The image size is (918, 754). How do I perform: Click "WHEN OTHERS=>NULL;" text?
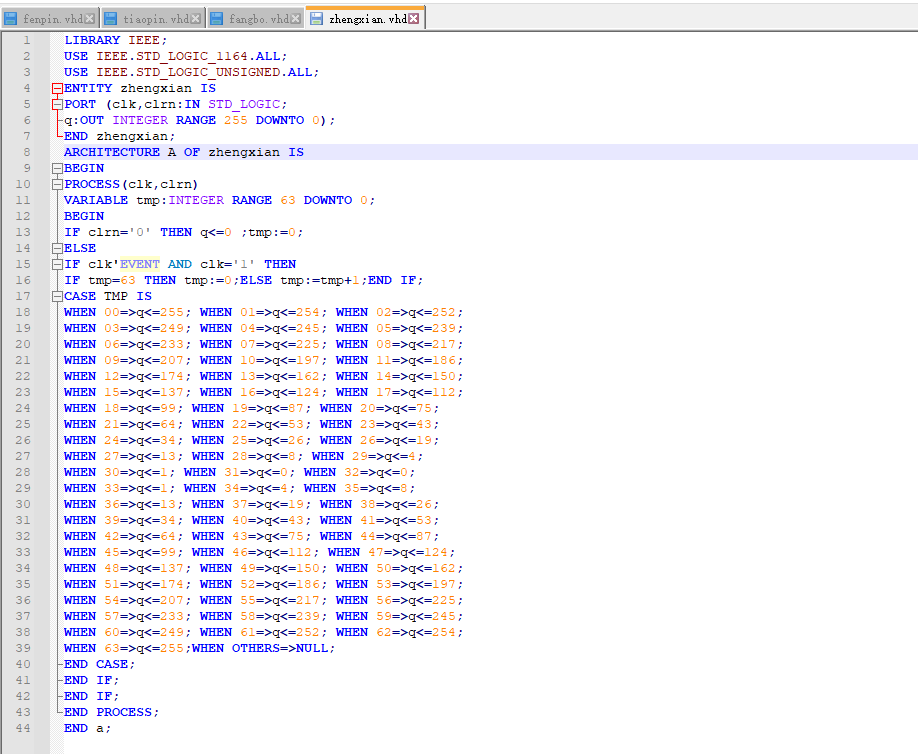pos(263,648)
